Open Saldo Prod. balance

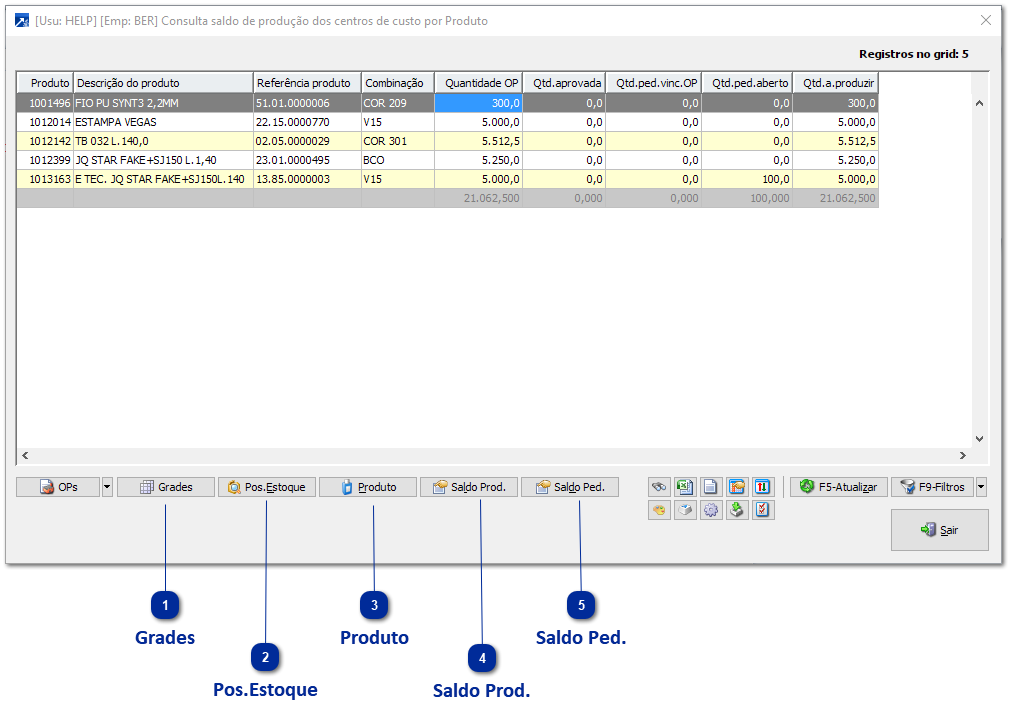point(469,487)
